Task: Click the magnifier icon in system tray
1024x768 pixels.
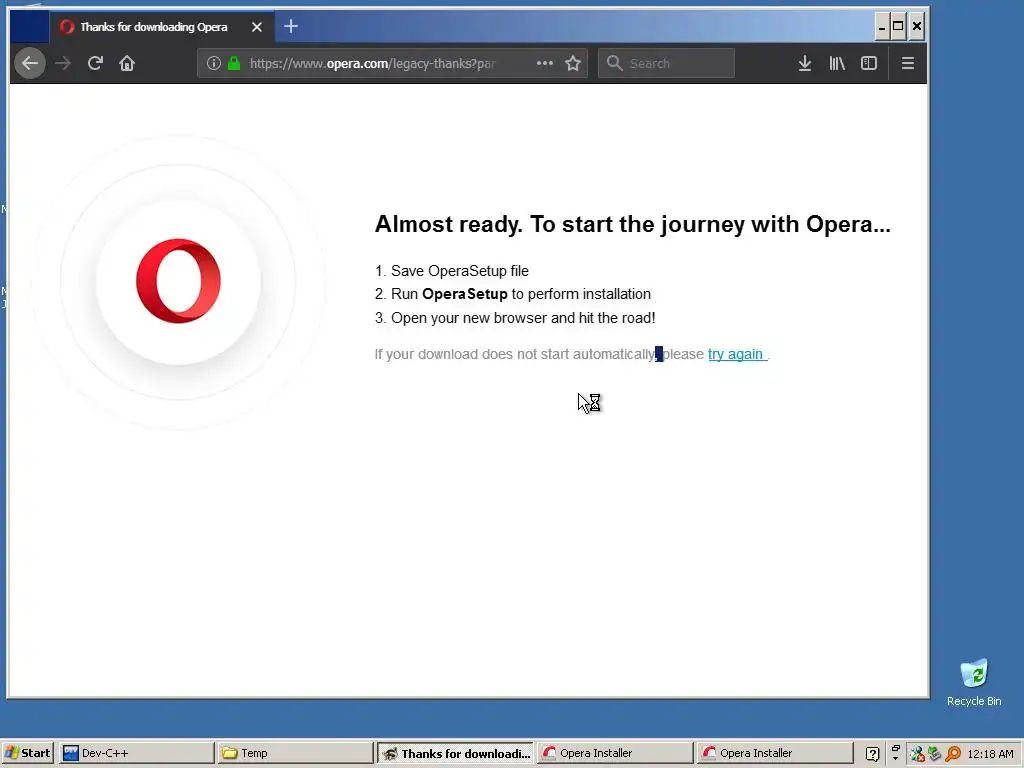Action: [953, 754]
